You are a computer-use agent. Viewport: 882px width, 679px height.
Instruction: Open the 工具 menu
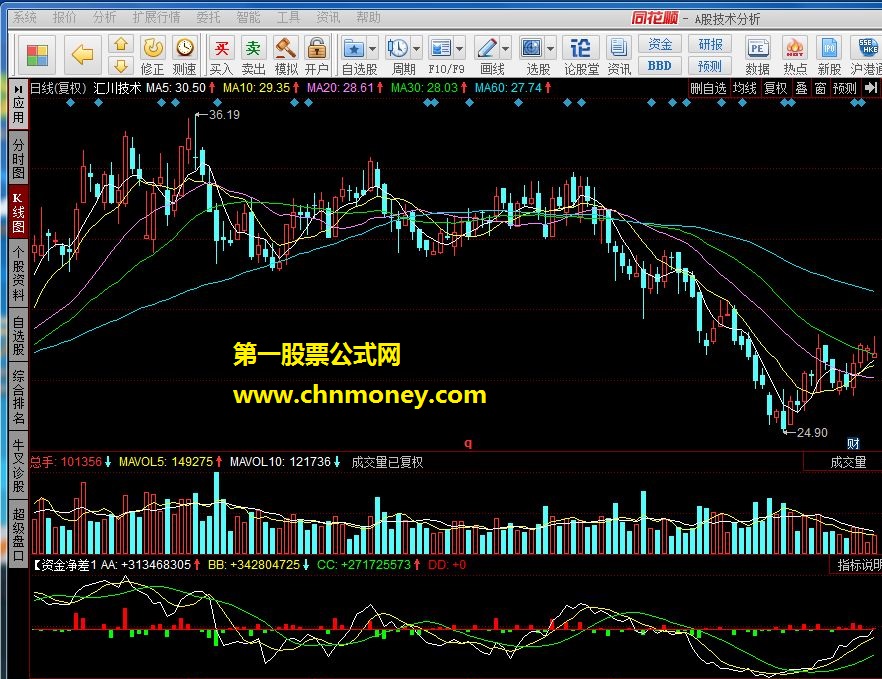click(288, 17)
